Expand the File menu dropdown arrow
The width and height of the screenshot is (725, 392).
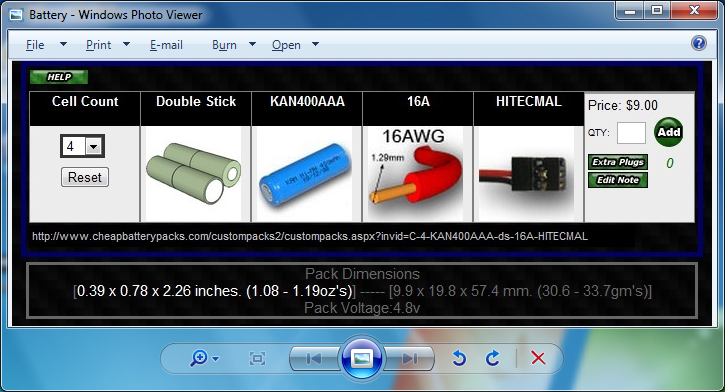[63, 44]
